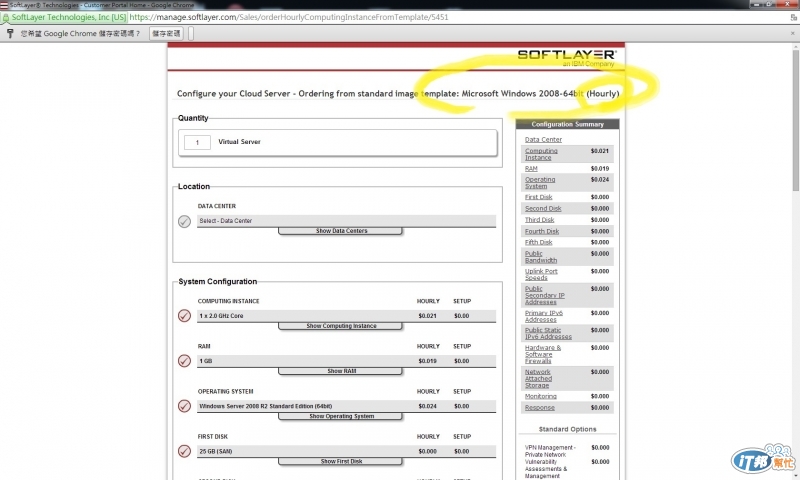Click the password key icon in infobar
This screenshot has height=480, width=800.
10,34
